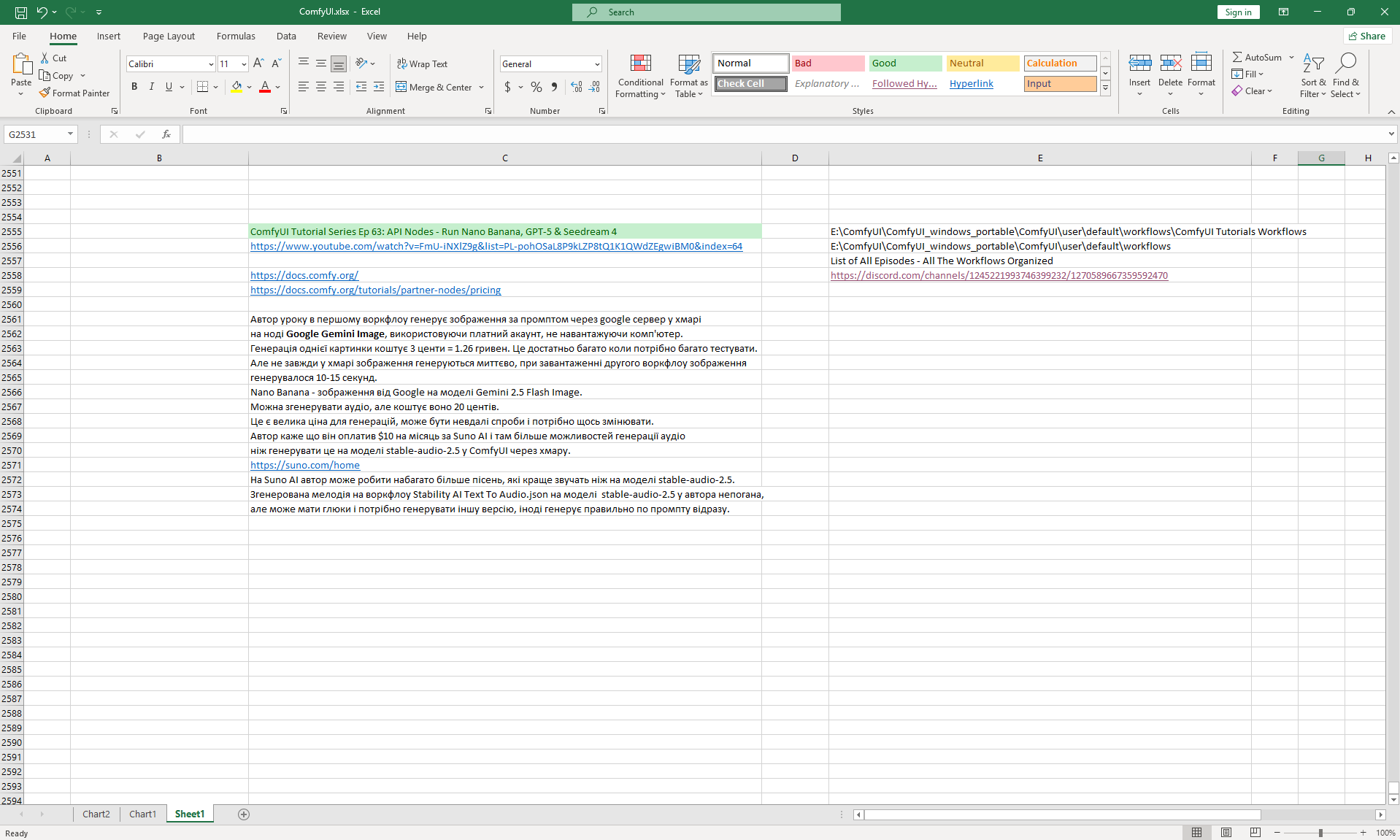The height and width of the screenshot is (840, 1400).
Task: Switch to Formulas tab
Action: [x=236, y=36]
